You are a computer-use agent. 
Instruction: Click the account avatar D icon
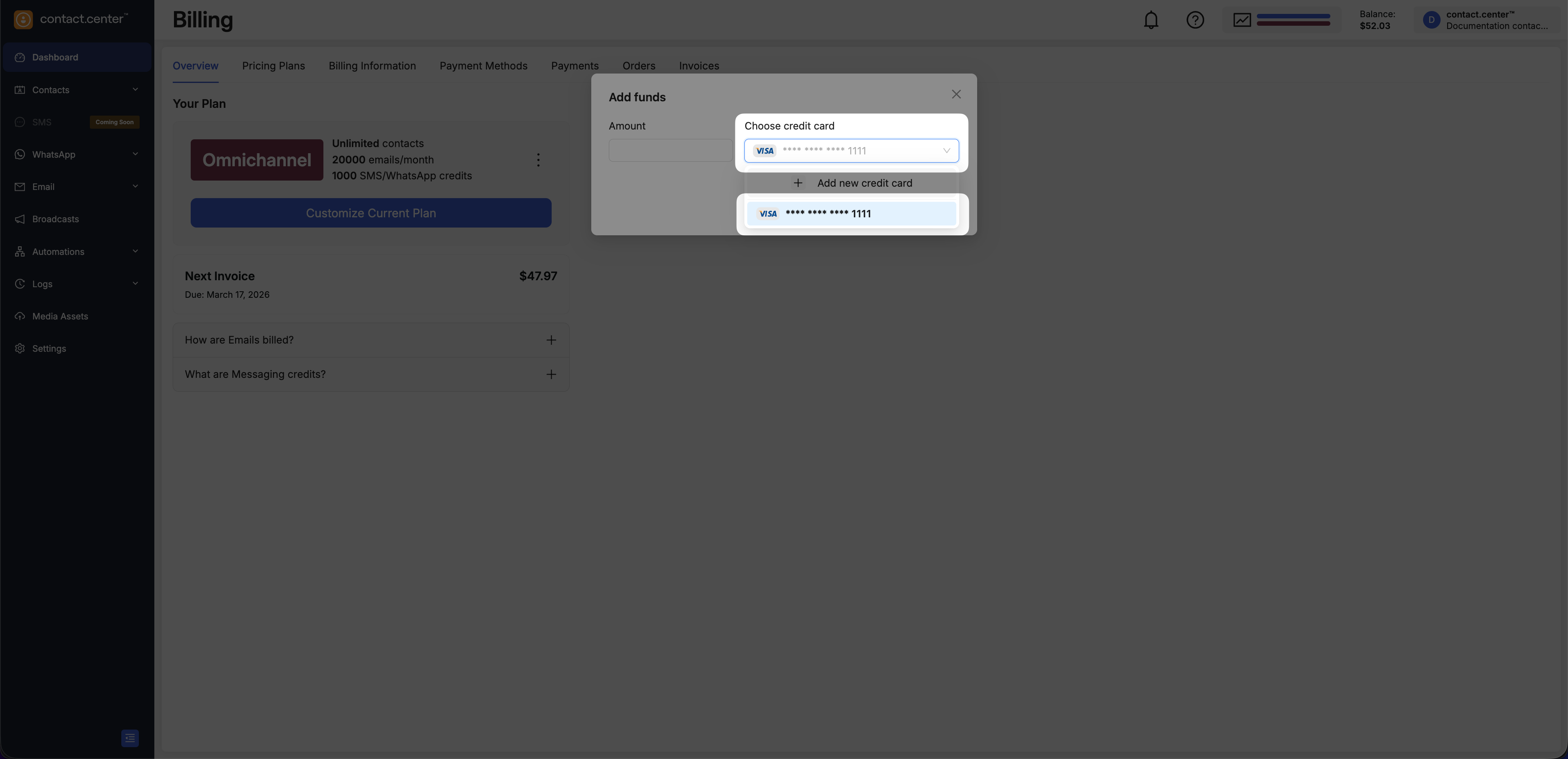click(1431, 20)
